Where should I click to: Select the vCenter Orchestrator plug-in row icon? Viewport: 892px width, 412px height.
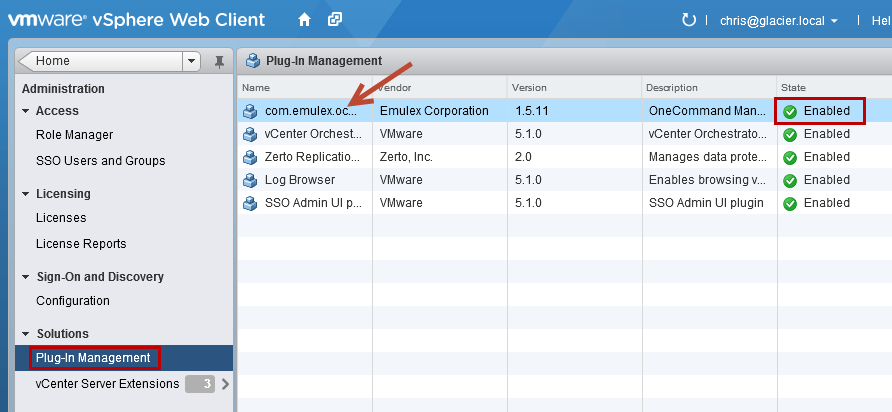click(250, 134)
